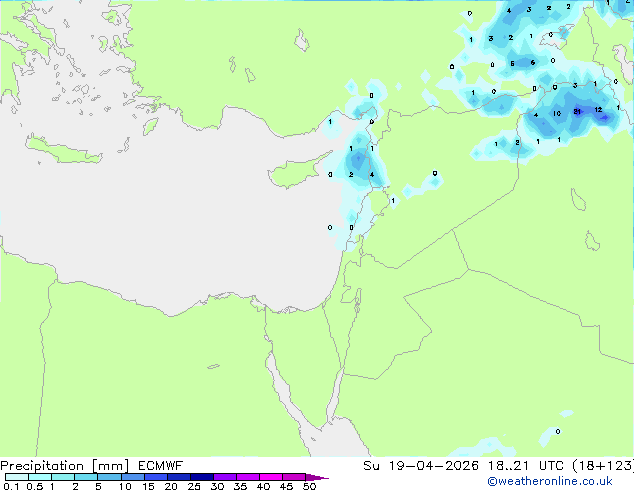Screen dimensions: 634x490
Task: Click the 45–50 mm legend swatch
Action: [x=294, y=477]
